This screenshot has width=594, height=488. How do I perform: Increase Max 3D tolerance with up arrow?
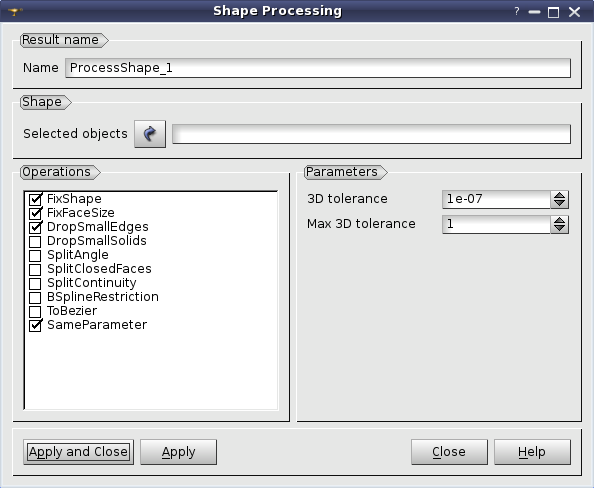[560, 221]
